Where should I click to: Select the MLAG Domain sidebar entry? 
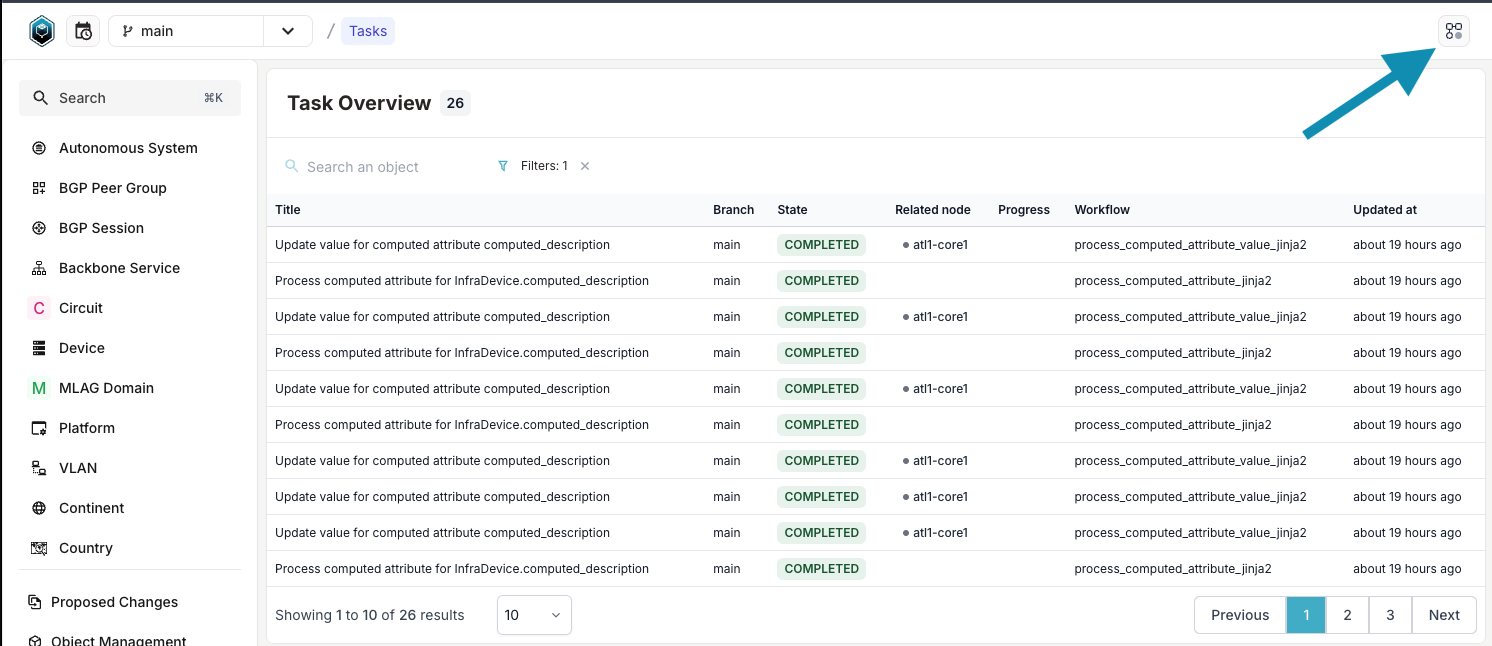coord(107,387)
